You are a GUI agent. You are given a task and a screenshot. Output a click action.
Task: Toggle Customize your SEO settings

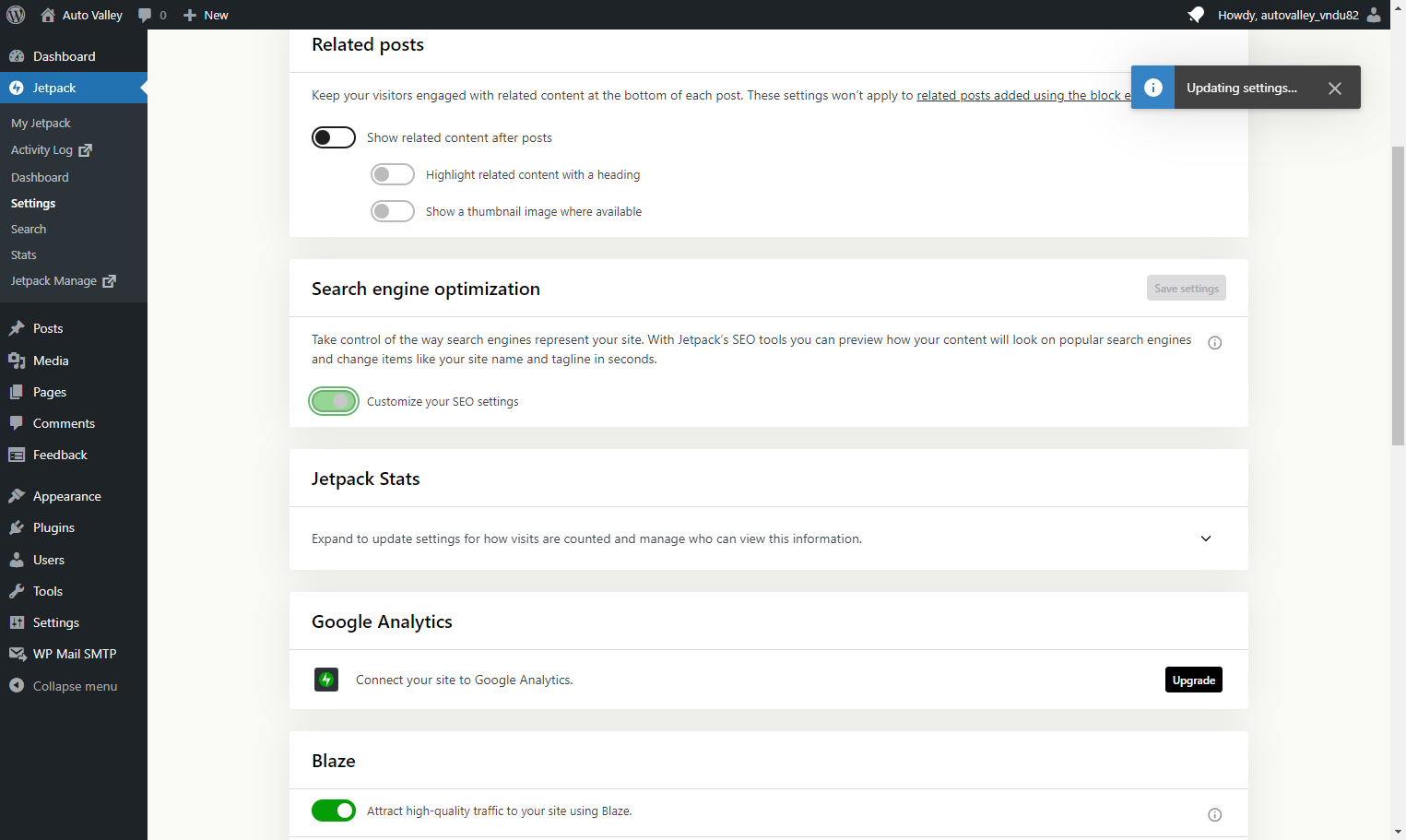pyautogui.click(x=334, y=401)
